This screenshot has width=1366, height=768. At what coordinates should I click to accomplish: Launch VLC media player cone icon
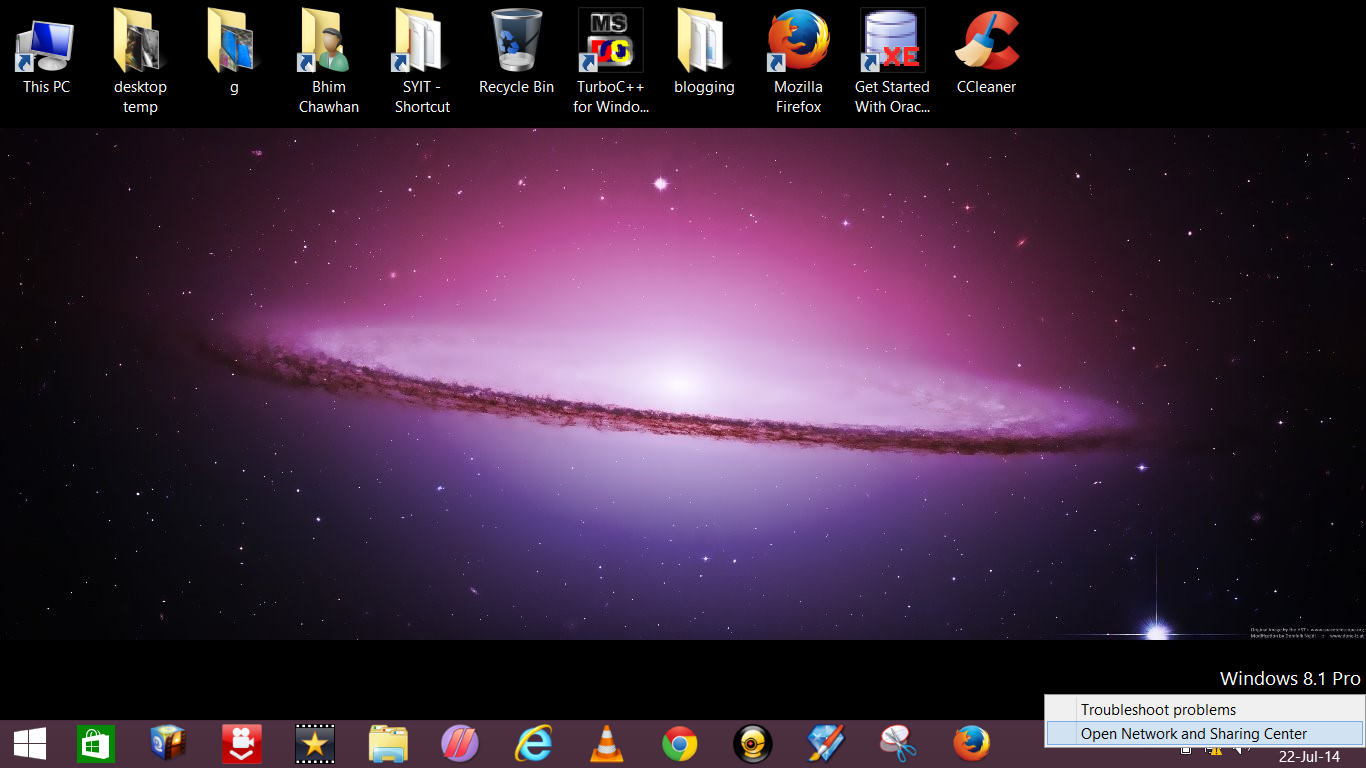(606, 744)
